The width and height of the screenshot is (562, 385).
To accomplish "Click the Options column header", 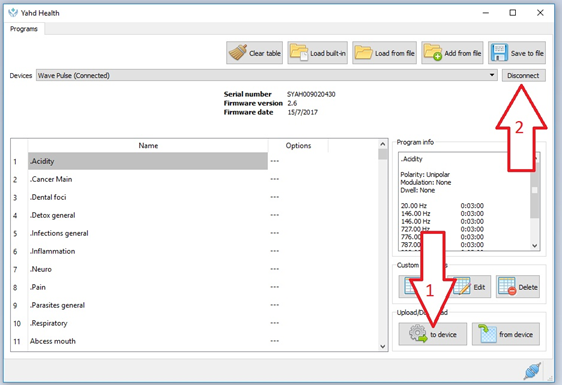I will (x=298, y=146).
